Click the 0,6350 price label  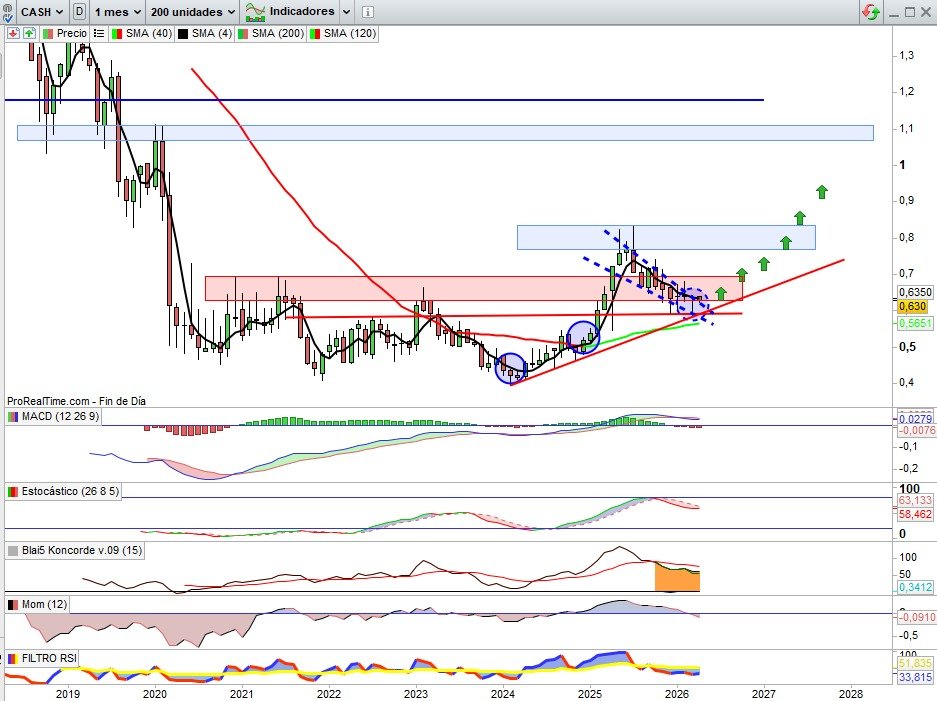click(x=915, y=292)
